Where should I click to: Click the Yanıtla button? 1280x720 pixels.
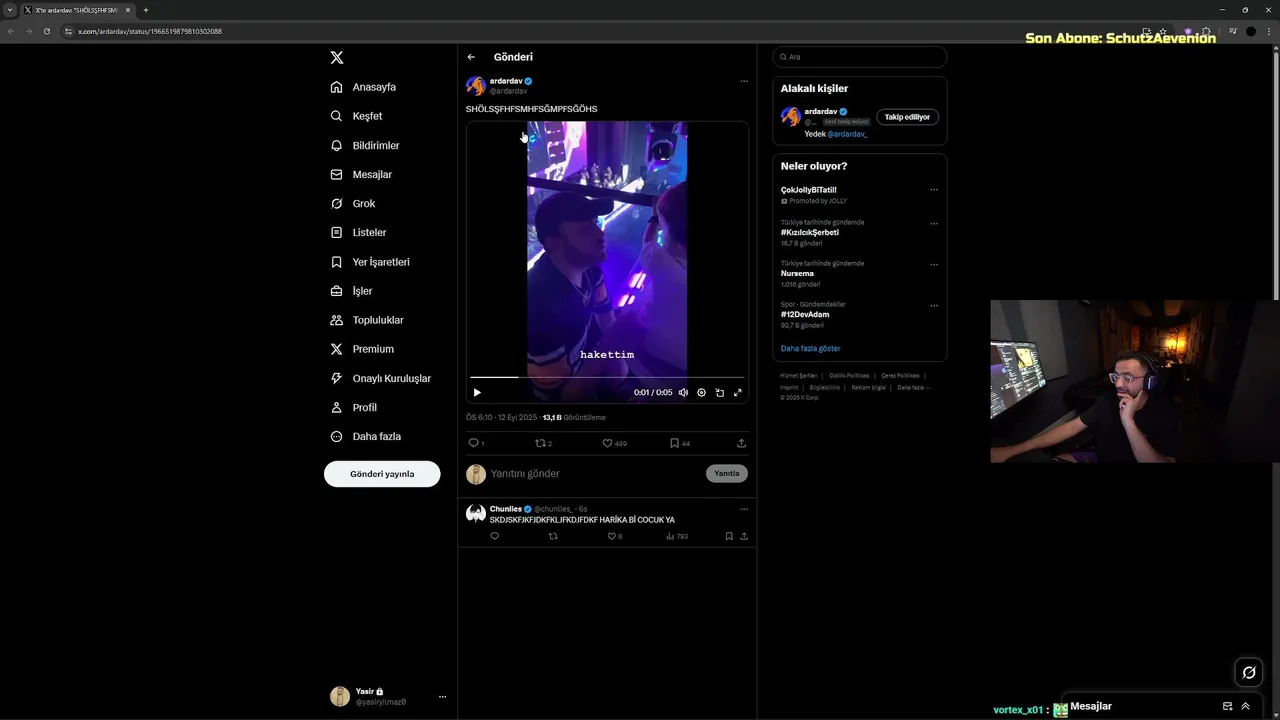pyautogui.click(x=727, y=474)
